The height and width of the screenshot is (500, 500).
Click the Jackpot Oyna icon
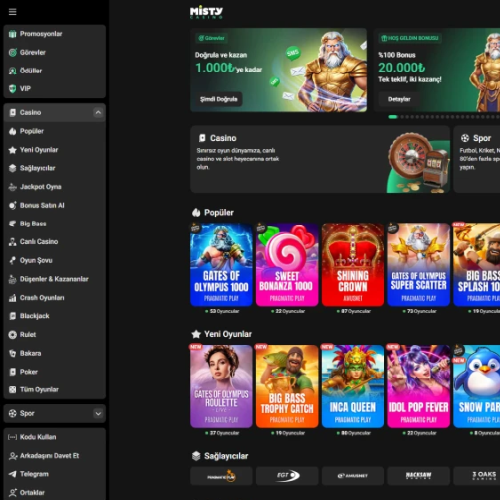point(12,187)
